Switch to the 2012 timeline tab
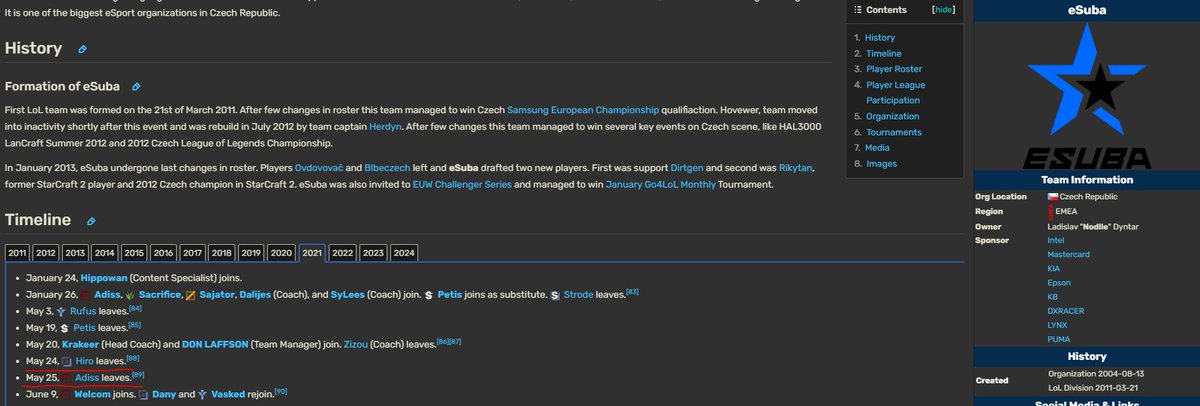This screenshot has width=1200, height=406. click(x=46, y=253)
